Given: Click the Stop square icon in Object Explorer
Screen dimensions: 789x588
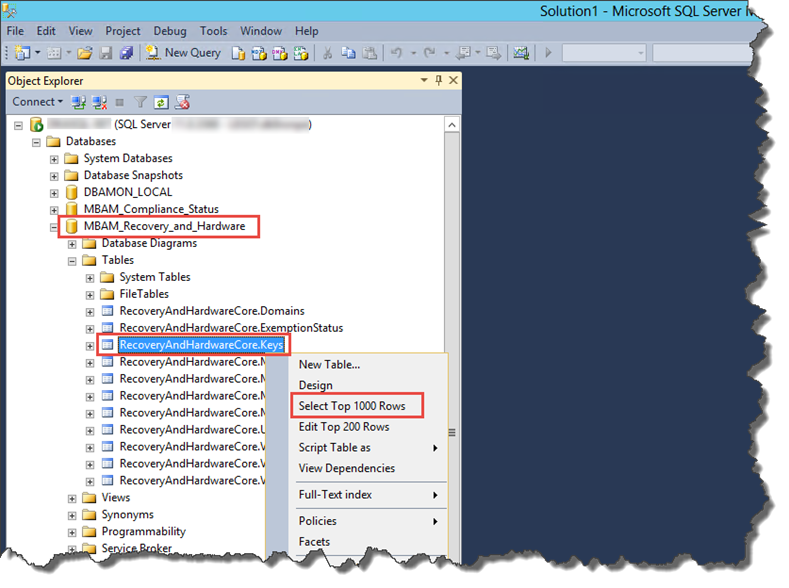Looking at the screenshot, I should 120,103.
